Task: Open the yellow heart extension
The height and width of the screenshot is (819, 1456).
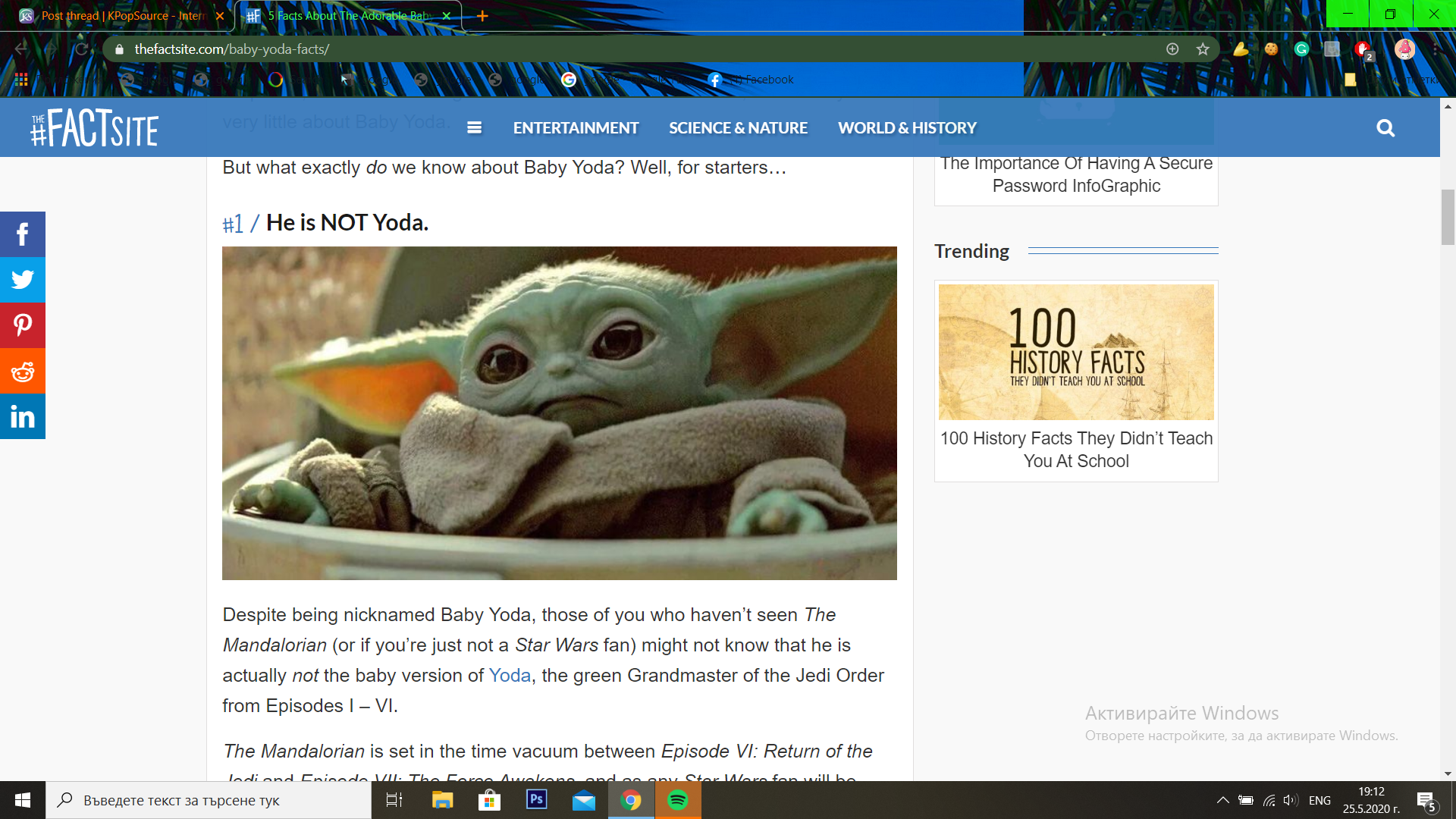Action: click(1241, 49)
